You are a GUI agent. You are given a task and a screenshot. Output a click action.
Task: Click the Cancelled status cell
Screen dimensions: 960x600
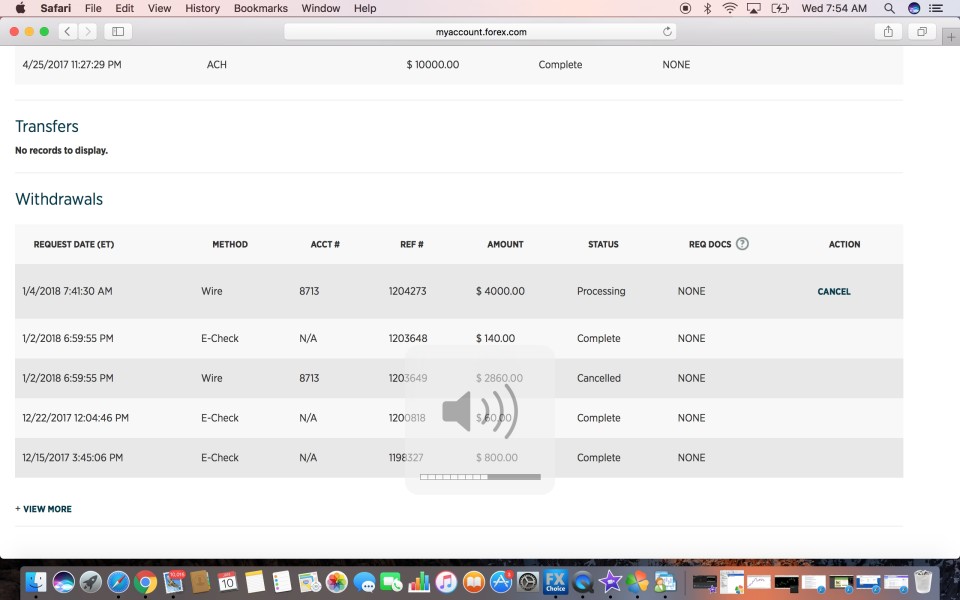point(598,378)
